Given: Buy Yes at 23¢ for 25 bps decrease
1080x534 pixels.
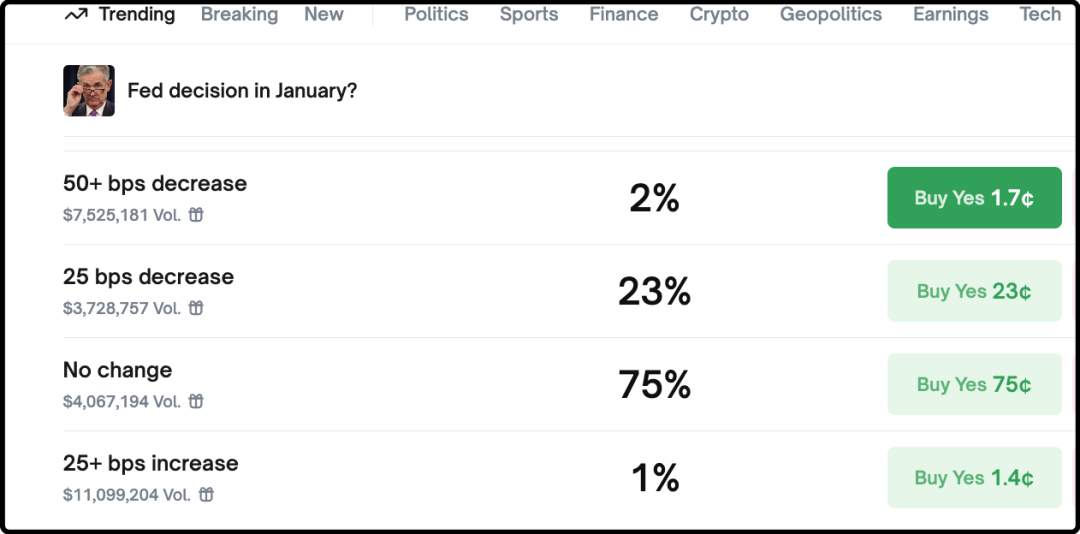Looking at the screenshot, I should [974, 291].
